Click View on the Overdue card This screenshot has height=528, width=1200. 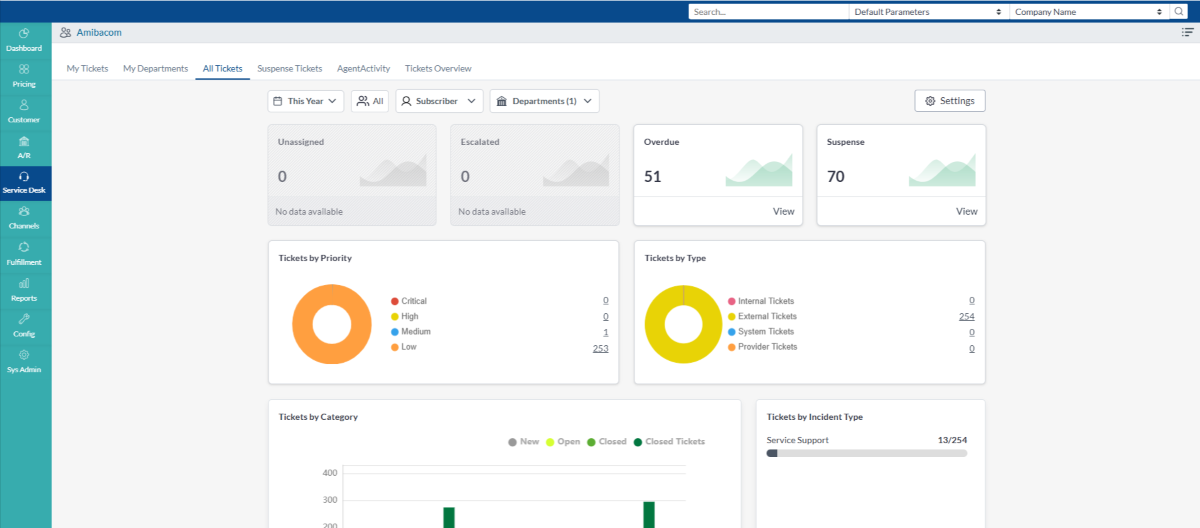point(784,211)
